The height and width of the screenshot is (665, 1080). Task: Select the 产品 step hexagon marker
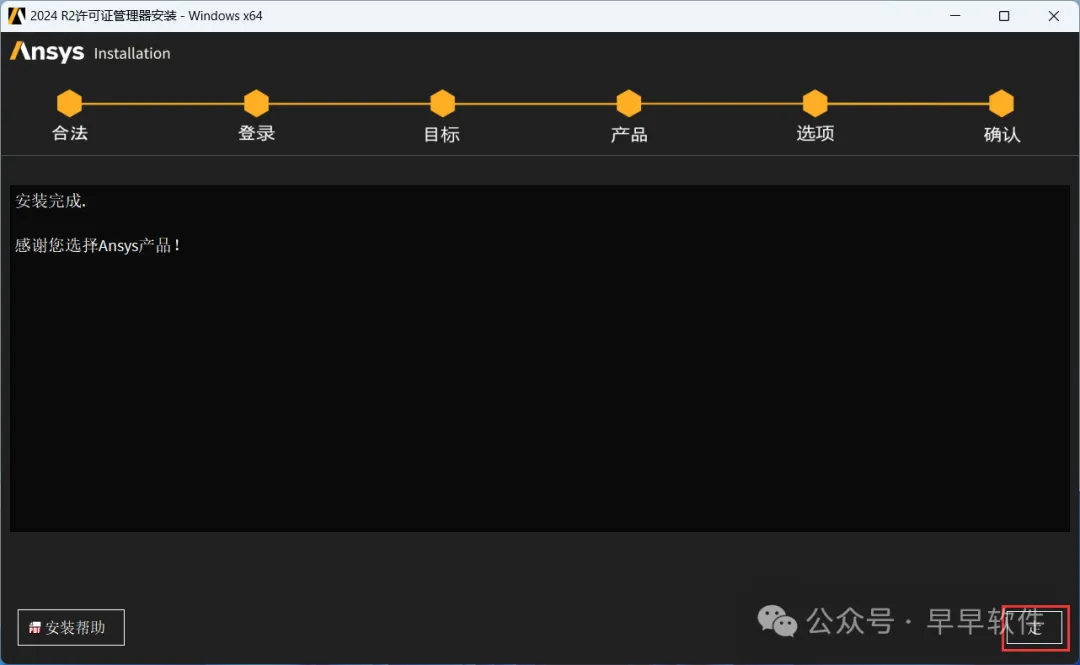pos(629,103)
